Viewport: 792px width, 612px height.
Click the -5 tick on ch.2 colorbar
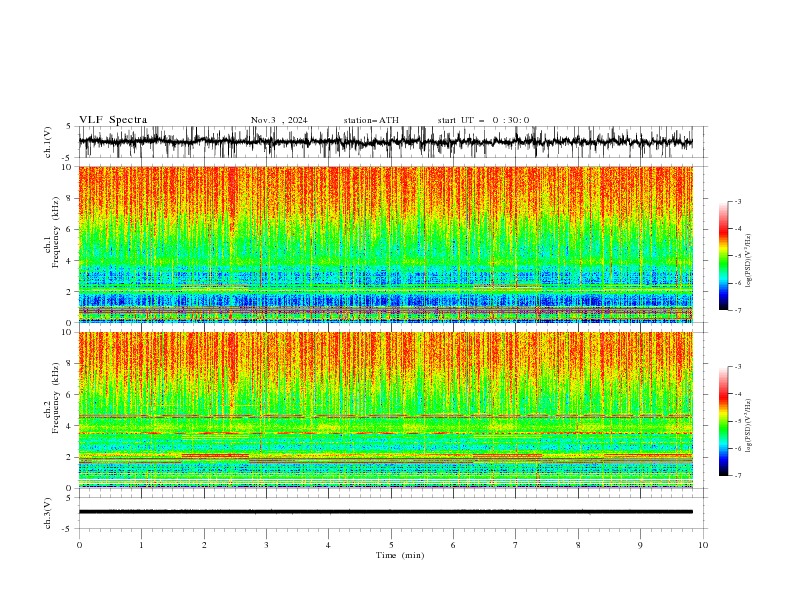[737, 421]
